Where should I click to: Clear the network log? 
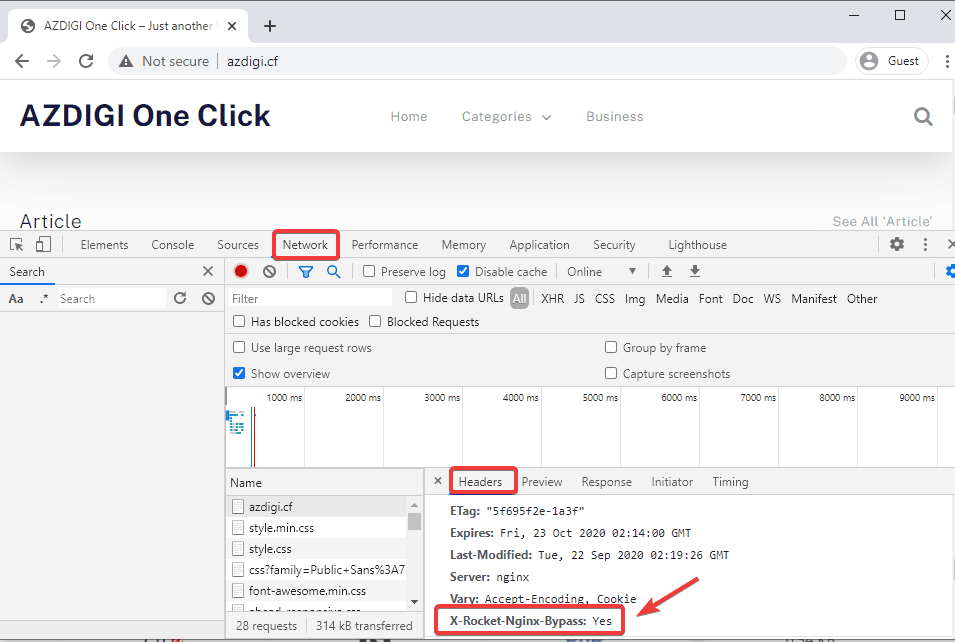coord(269,271)
